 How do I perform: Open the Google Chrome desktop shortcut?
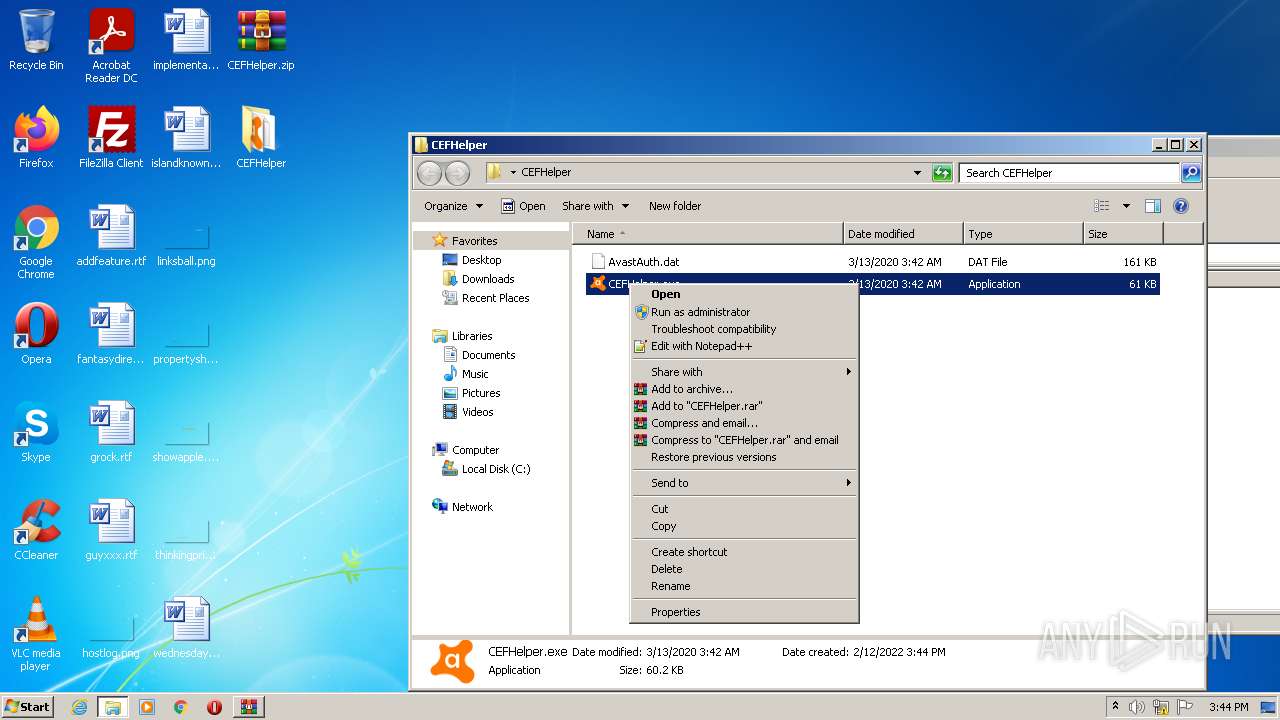tap(36, 242)
